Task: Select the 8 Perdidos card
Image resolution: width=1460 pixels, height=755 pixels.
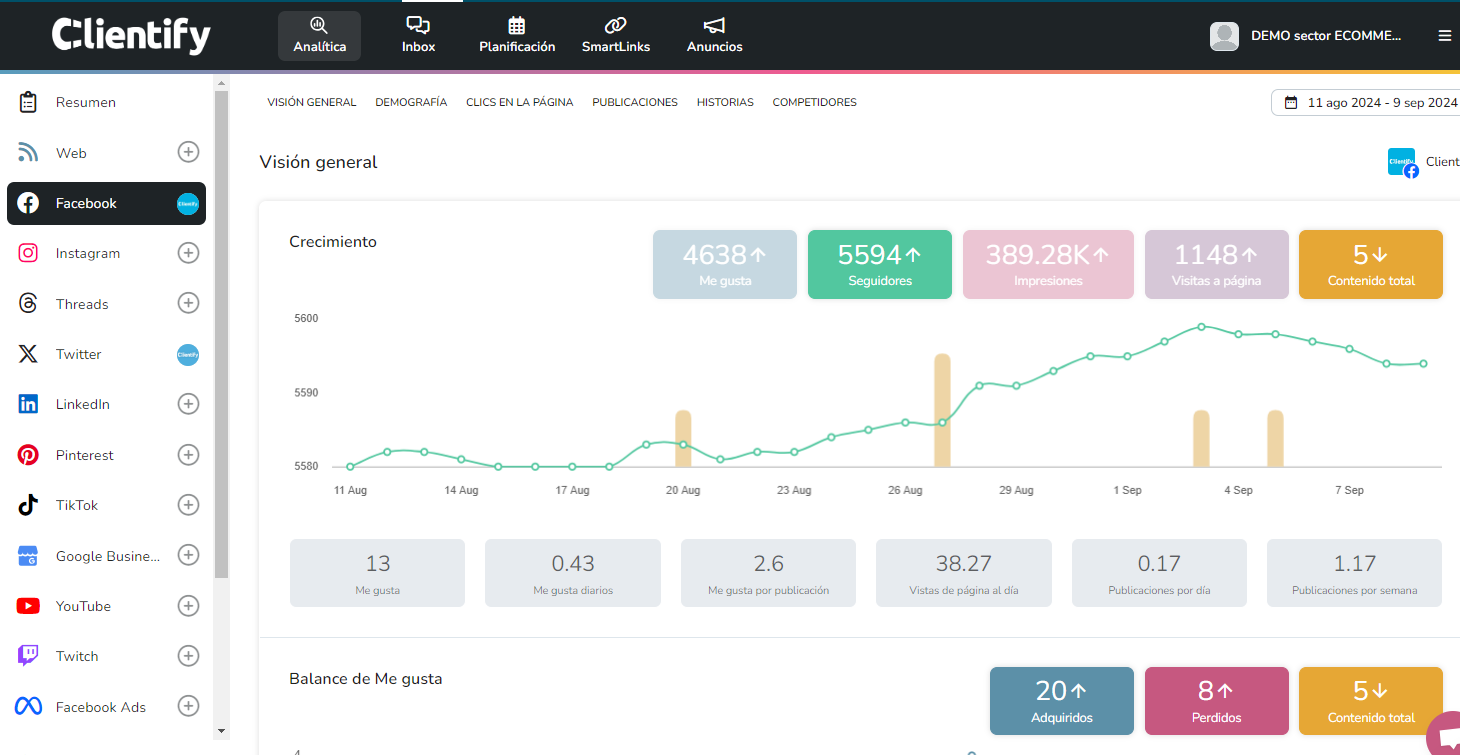Action: point(1217,701)
